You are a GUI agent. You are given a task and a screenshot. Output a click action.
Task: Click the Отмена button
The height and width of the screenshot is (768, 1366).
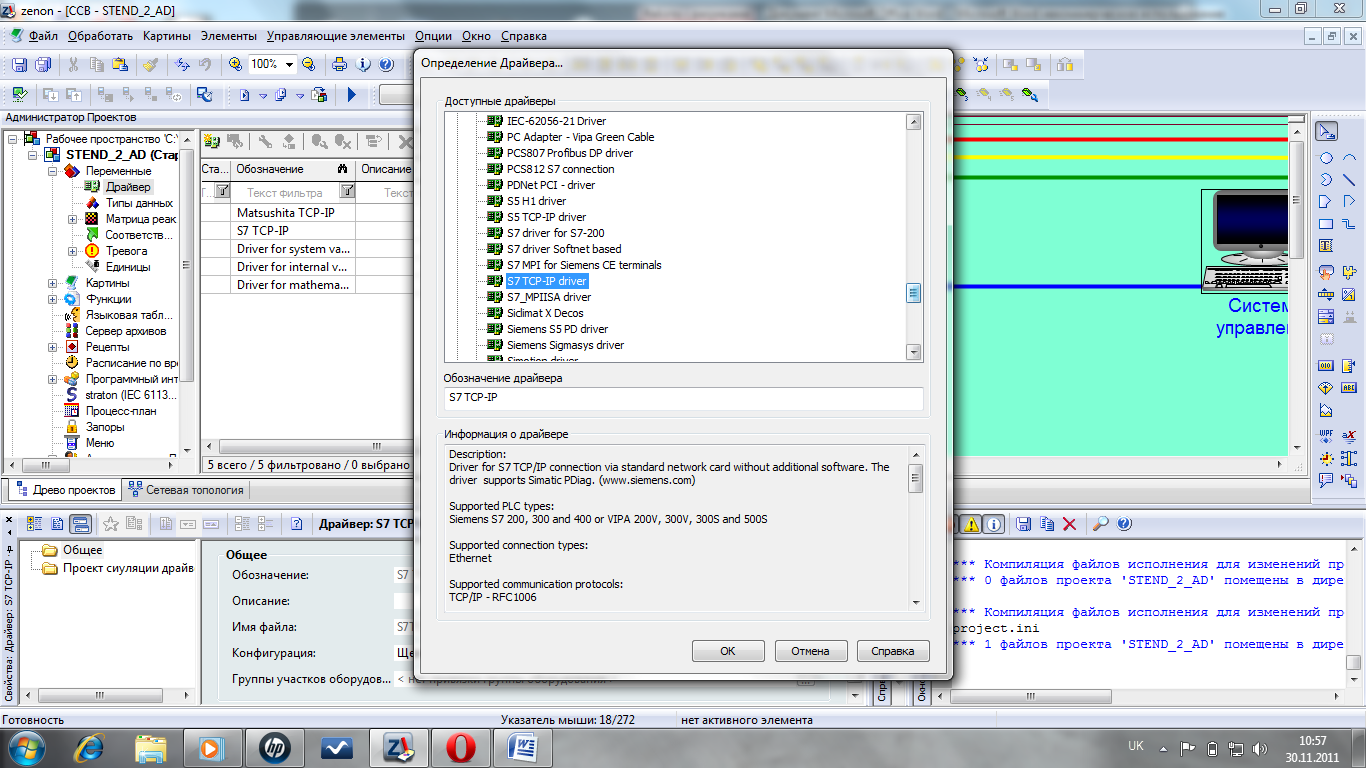810,651
